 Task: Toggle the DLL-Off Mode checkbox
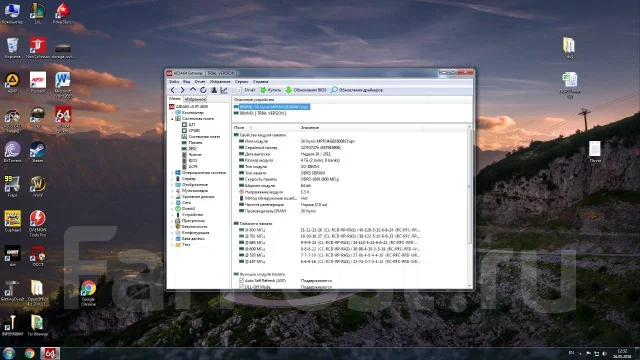click(241, 287)
